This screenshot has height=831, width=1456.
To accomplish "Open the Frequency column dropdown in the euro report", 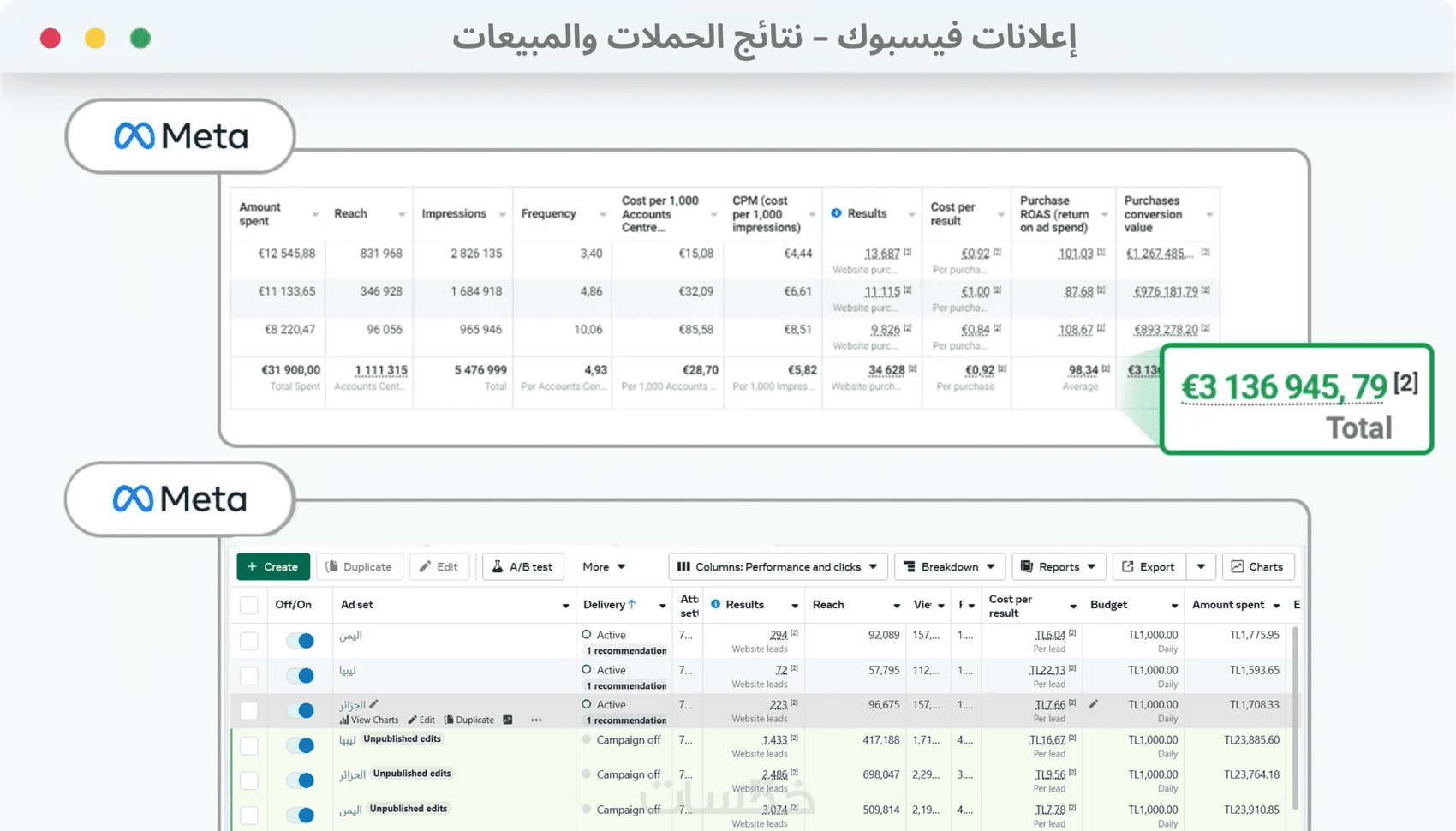I will [x=602, y=214].
